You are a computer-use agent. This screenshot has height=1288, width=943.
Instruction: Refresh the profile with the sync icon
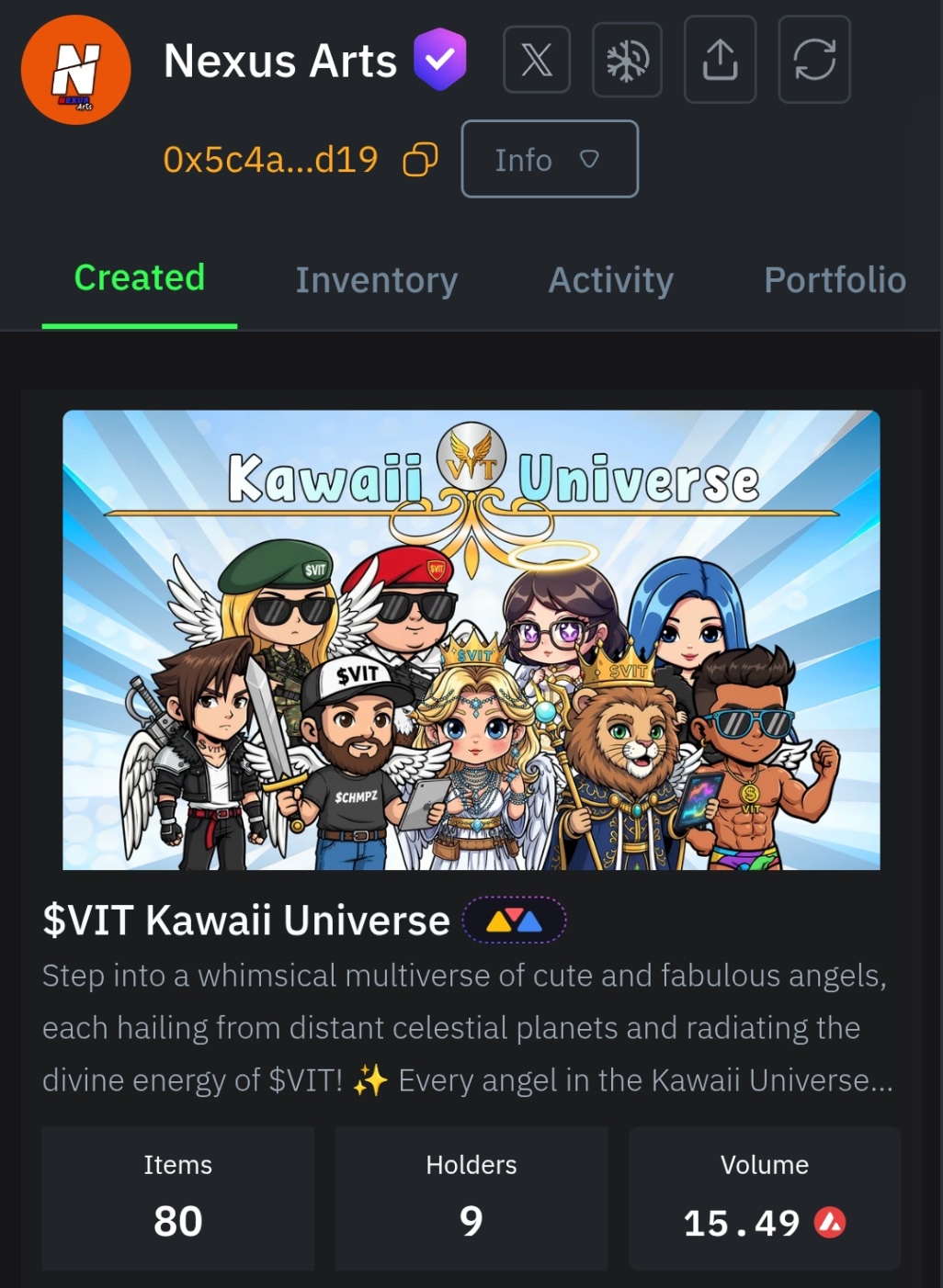pos(814,60)
